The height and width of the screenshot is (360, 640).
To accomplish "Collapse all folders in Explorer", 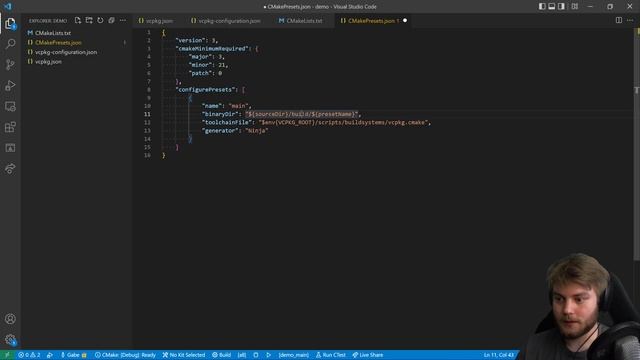I will click(x=111, y=20).
